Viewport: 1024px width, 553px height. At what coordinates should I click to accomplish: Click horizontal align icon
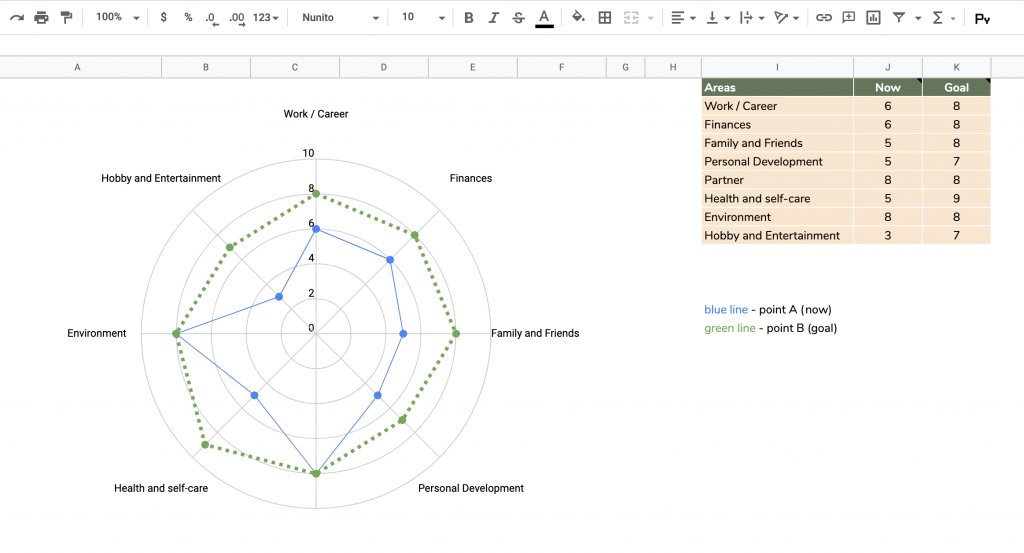678,18
